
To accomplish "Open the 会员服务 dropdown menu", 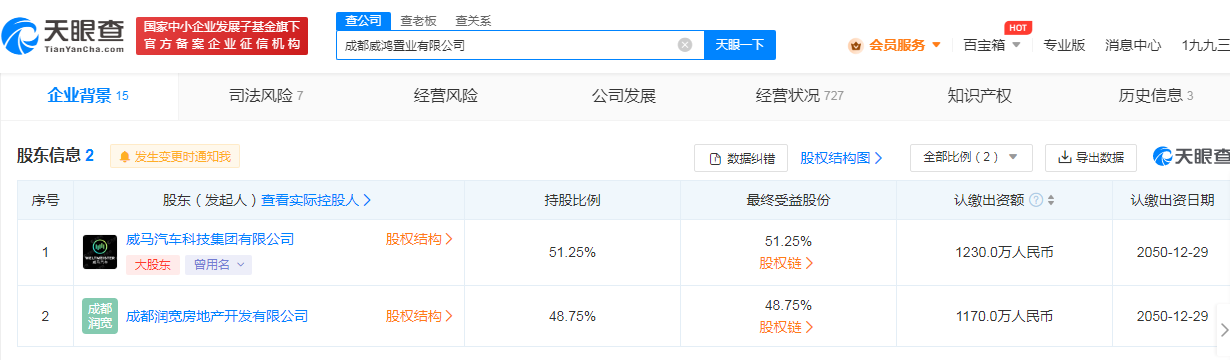I will coord(905,45).
